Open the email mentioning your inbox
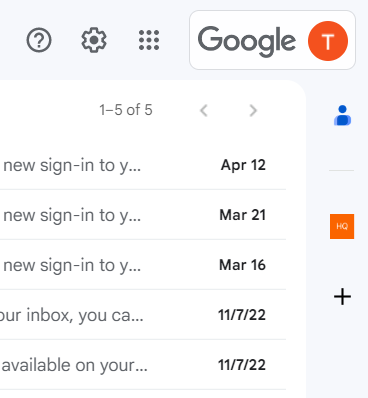Screen dimensions: 368x398 (143, 315)
